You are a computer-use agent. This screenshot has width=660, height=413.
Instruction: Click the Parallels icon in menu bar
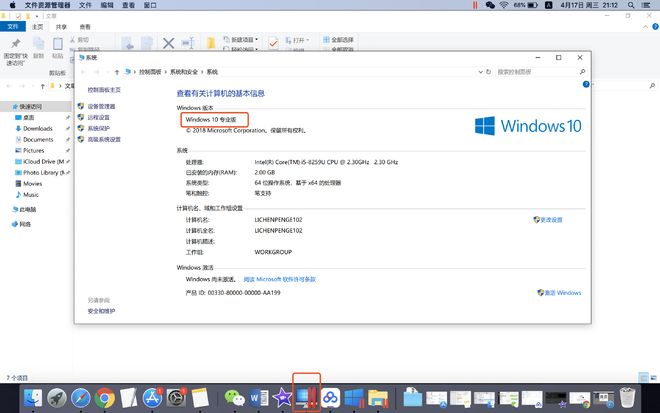(475, 5)
